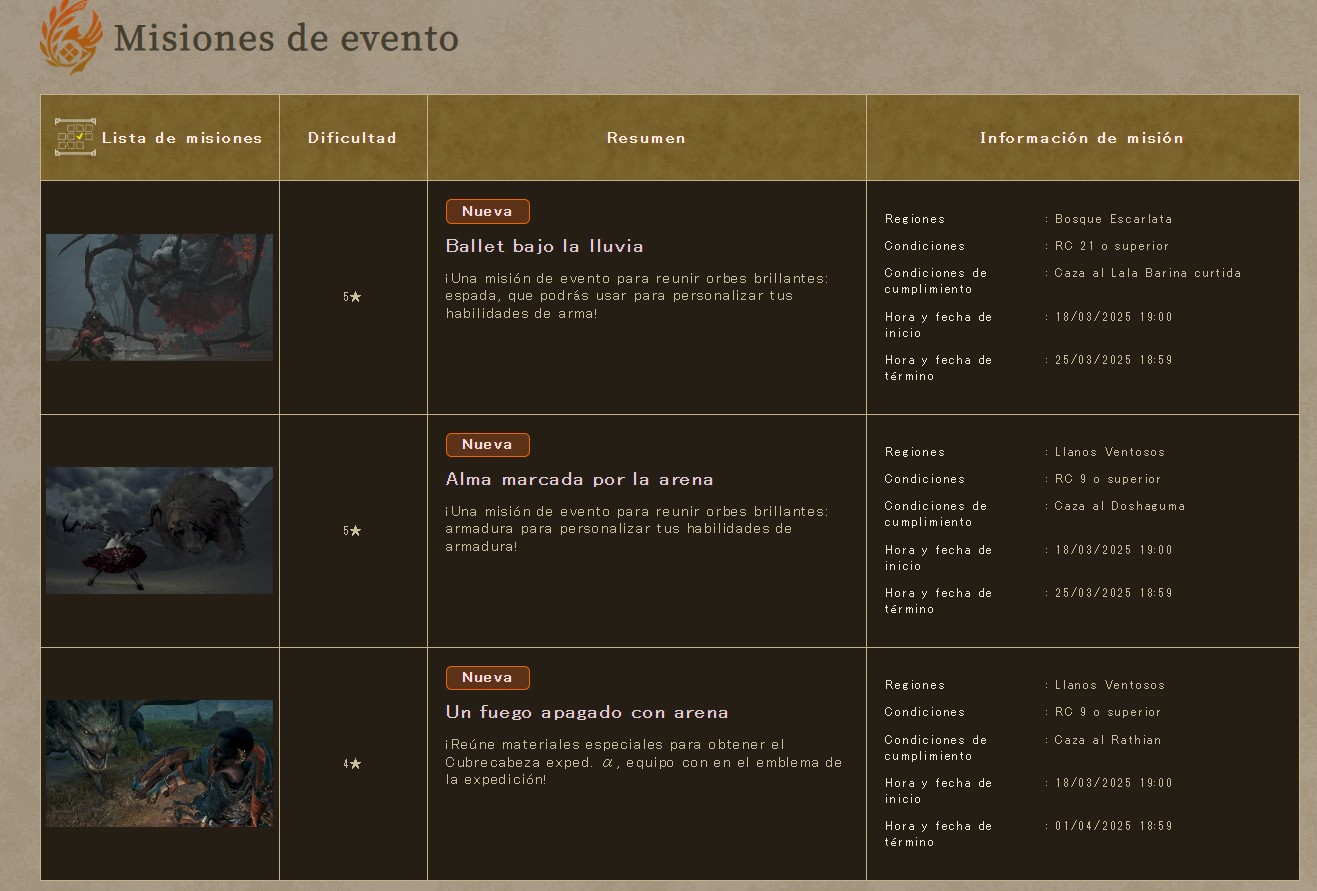
Task: Select the title Un fuego apagado con arena
Action: tap(587, 712)
